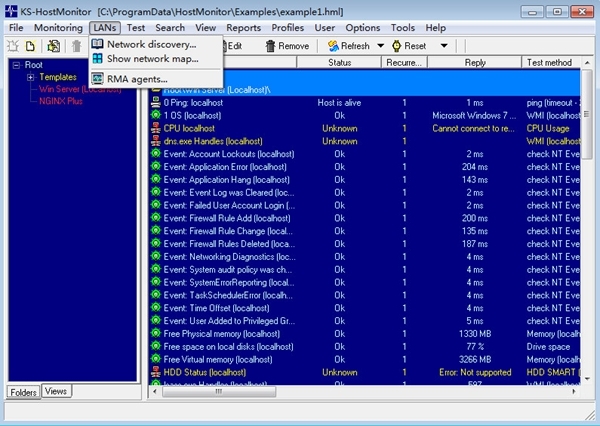Click the vertical scrollbar up arrow
The width and height of the screenshot is (600, 426).
(587, 62)
